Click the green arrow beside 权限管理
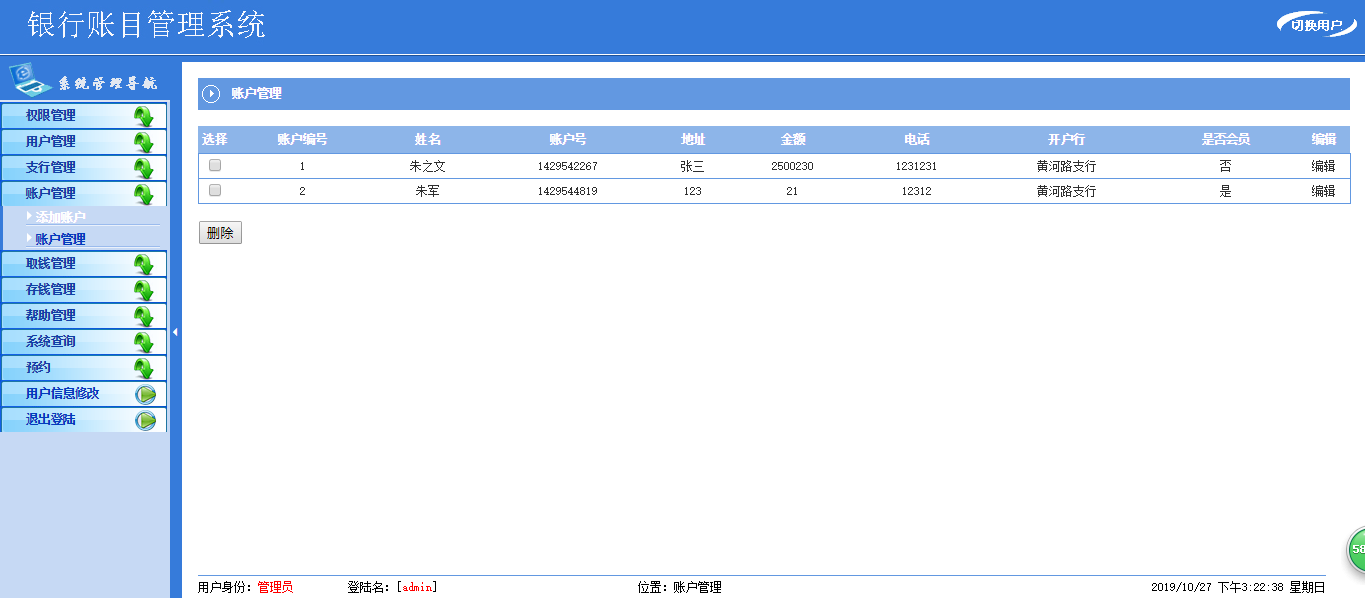Screen dimensions: 1365x598 [144, 116]
